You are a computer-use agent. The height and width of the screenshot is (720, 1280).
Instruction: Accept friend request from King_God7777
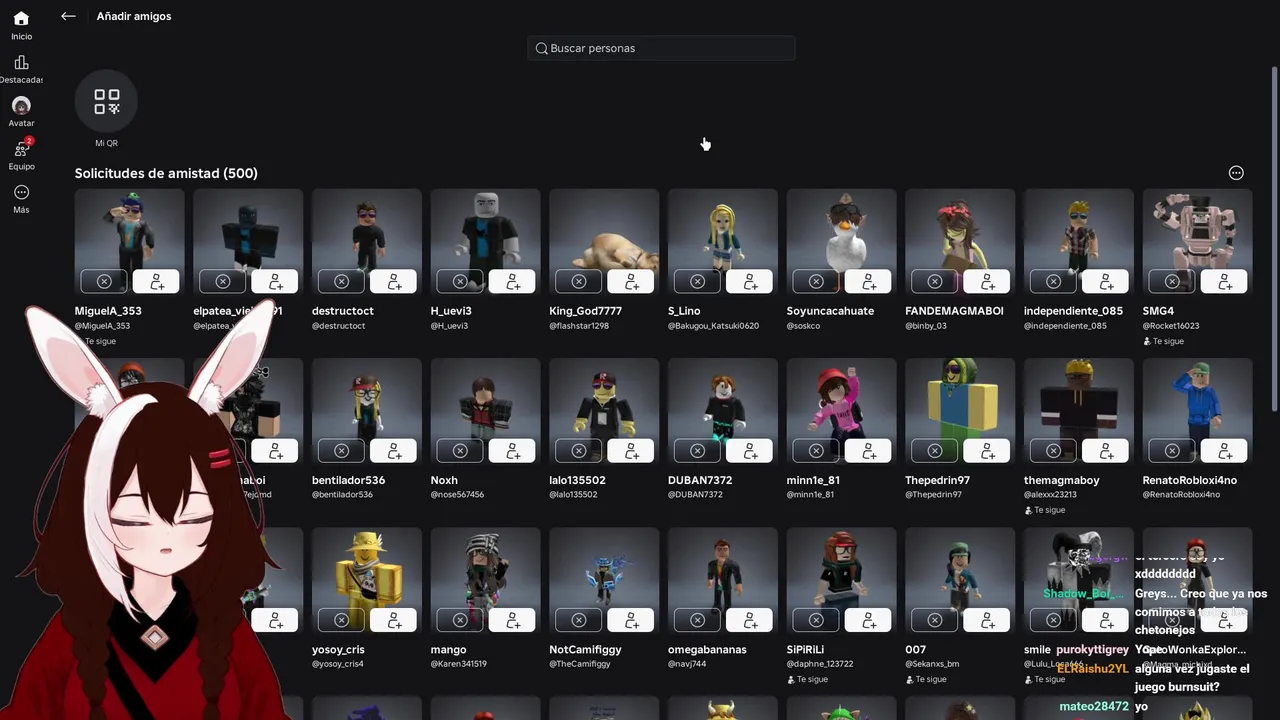pyautogui.click(x=631, y=282)
